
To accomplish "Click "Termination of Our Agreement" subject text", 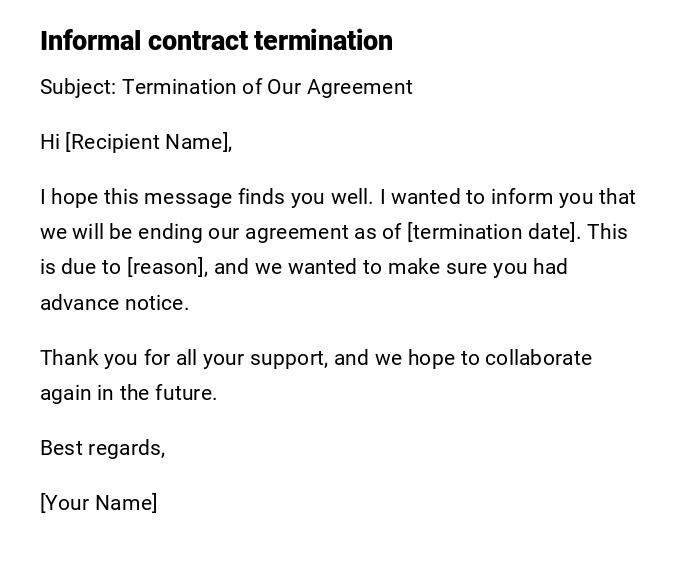I will (x=267, y=87).
